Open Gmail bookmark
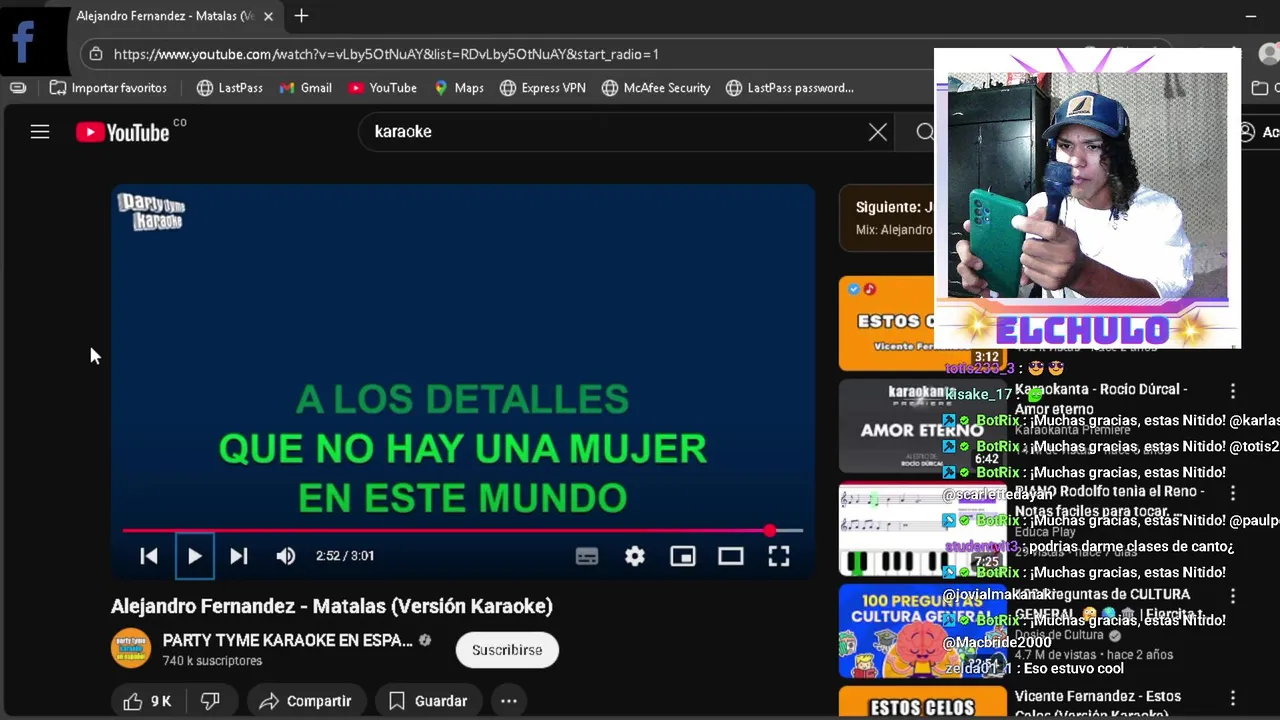Image resolution: width=1280 pixels, height=720 pixels. pyautogui.click(x=306, y=88)
